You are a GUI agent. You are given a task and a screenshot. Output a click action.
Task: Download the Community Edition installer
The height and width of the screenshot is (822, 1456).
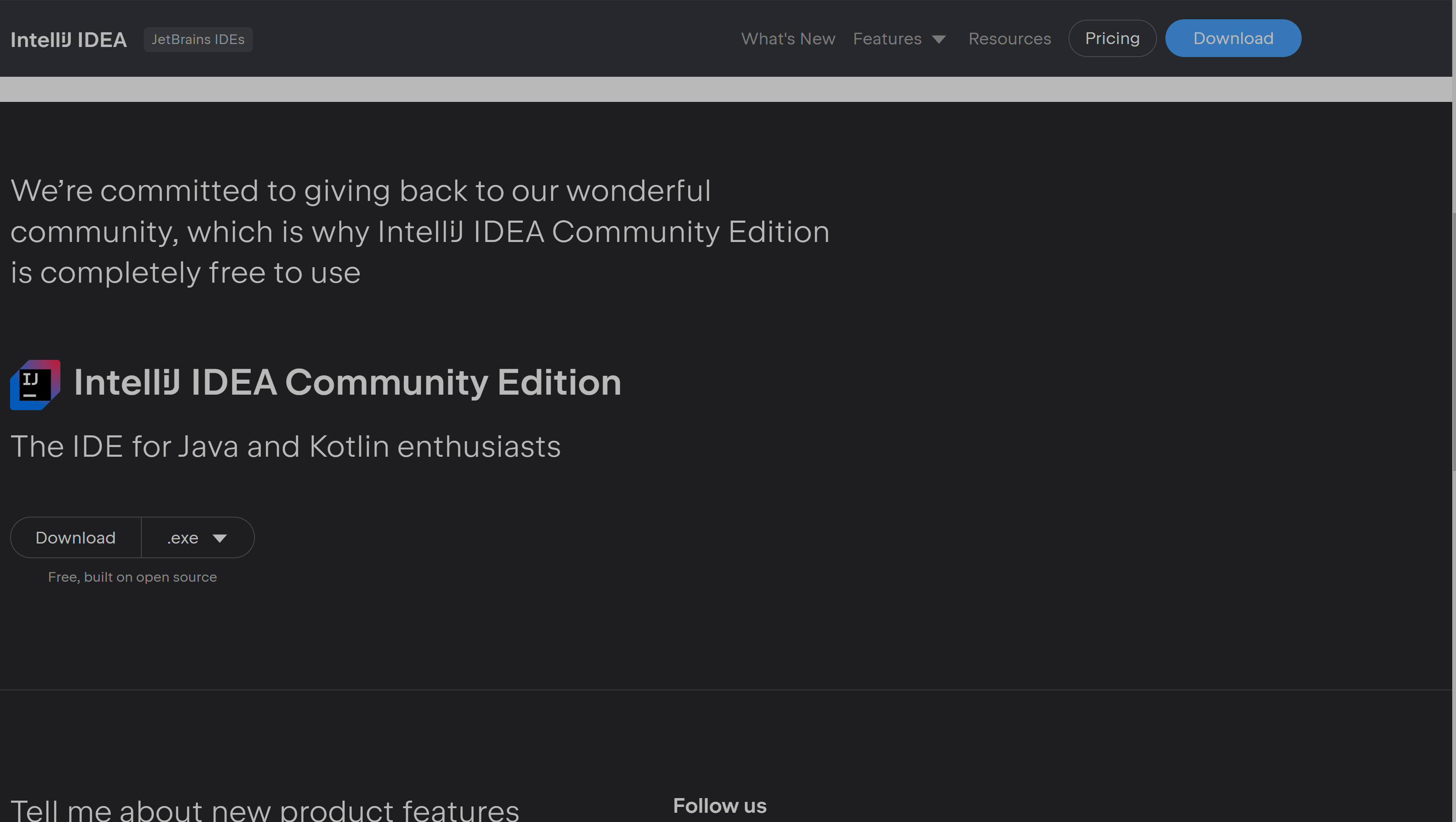click(76, 538)
